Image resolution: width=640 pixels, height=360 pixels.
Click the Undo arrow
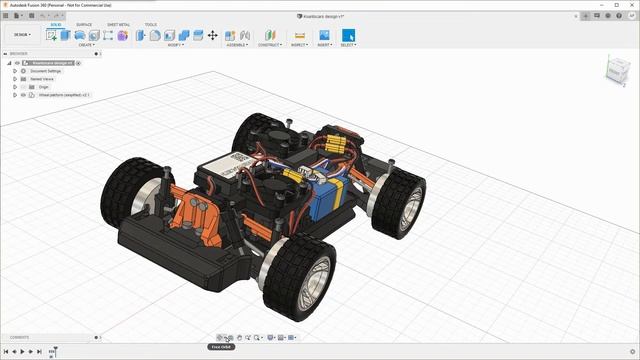pos(42,16)
